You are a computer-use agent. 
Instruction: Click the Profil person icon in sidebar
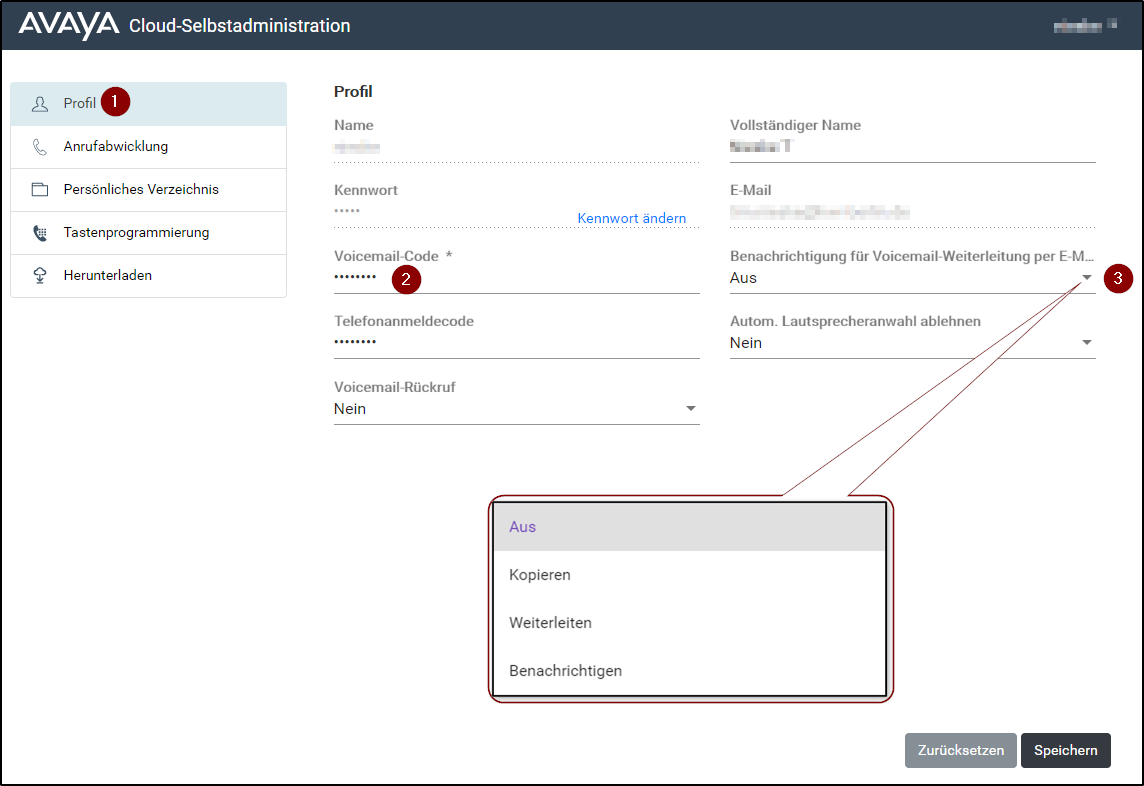coord(40,104)
